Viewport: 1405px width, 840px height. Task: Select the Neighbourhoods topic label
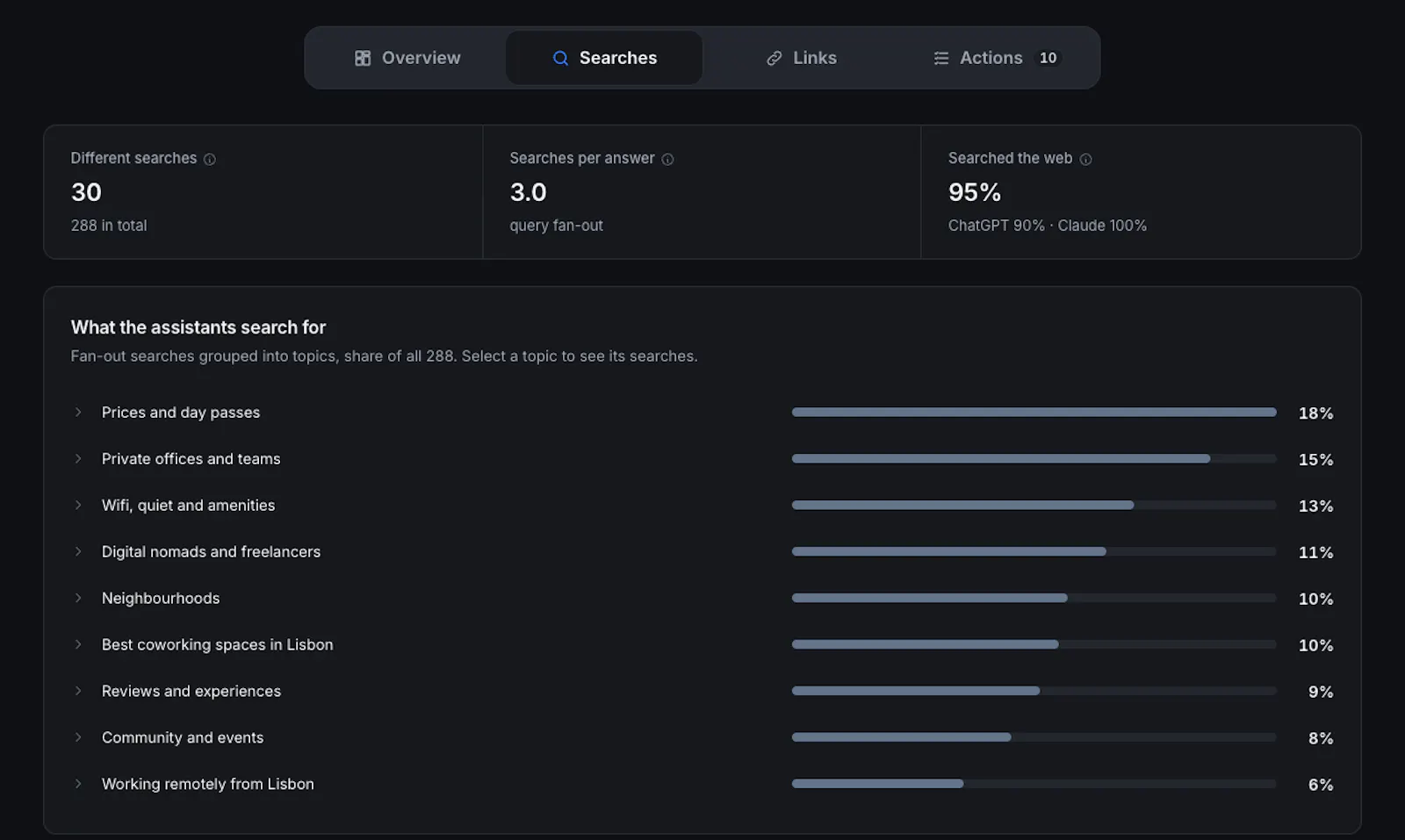(161, 599)
